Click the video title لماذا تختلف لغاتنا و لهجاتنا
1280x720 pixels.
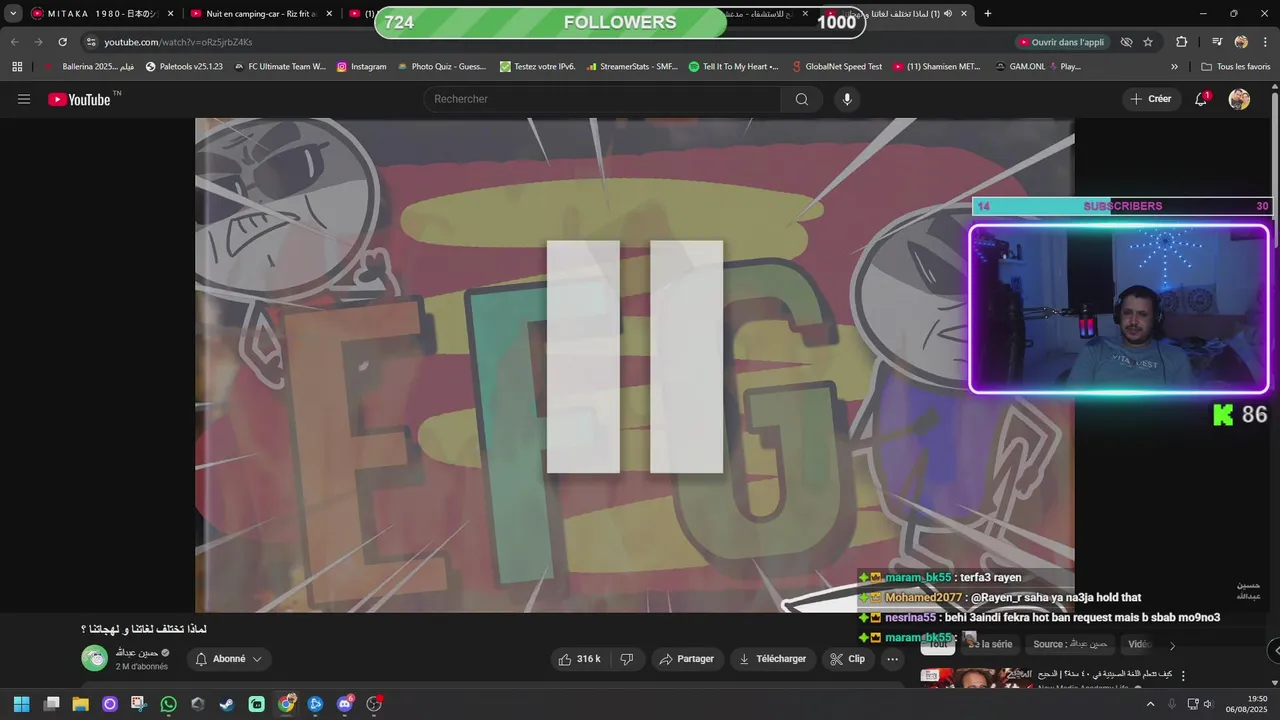(x=143, y=629)
